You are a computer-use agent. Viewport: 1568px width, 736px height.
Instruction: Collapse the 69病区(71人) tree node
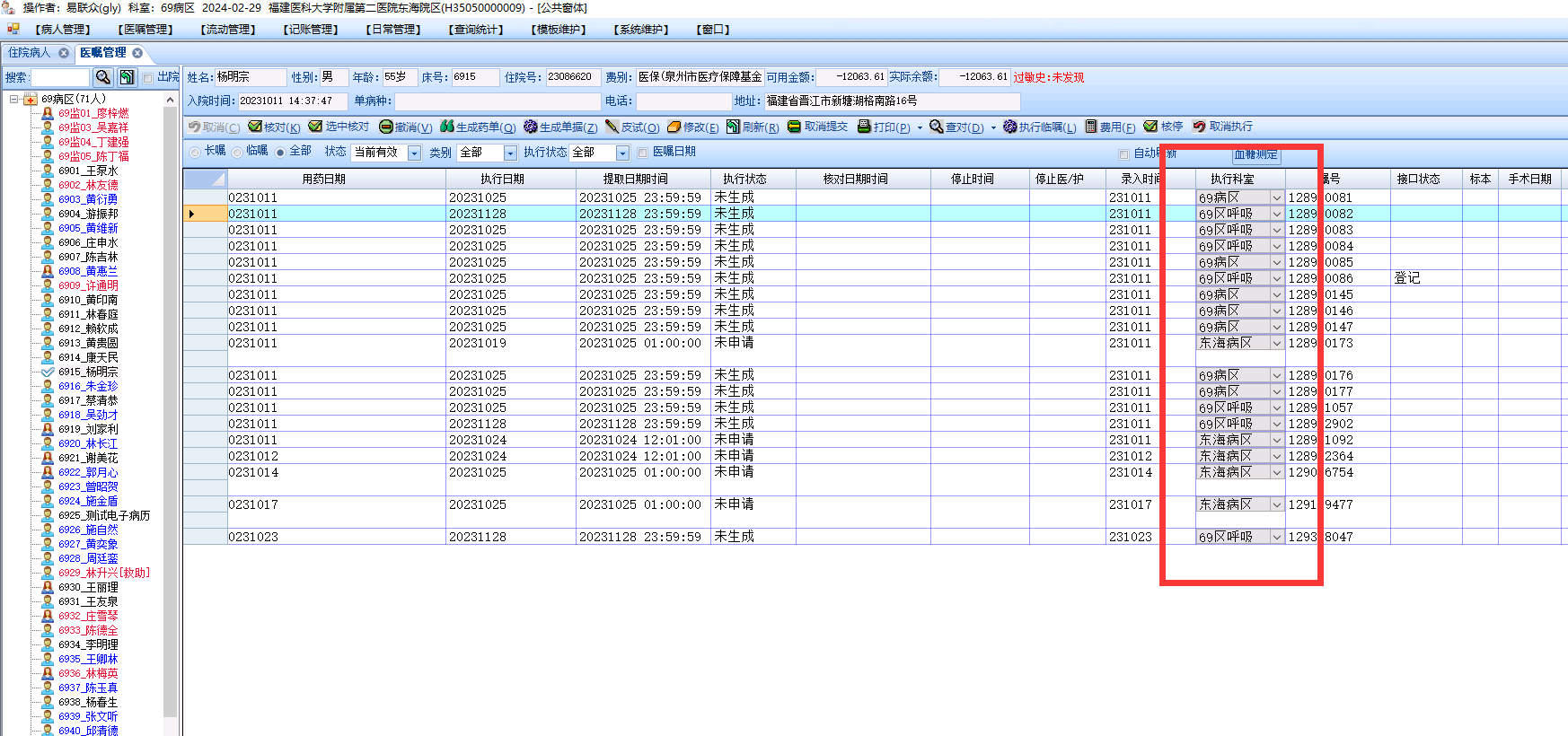[14, 99]
